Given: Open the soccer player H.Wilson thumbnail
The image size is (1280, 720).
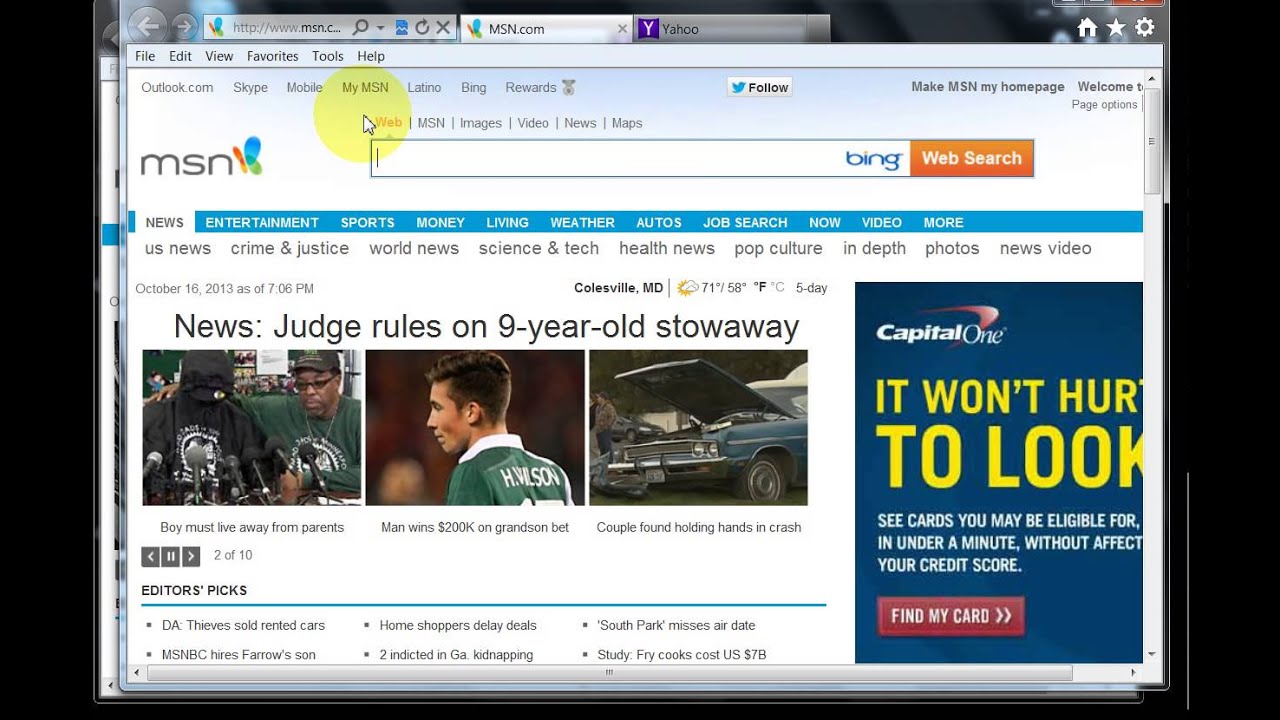Looking at the screenshot, I should pyautogui.click(x=475, y=427).
